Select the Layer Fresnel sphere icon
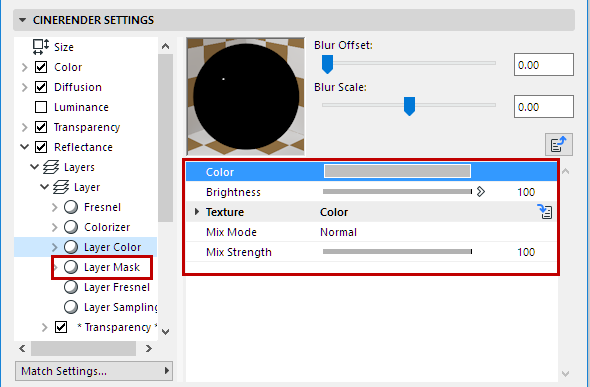 coord(71,287)
